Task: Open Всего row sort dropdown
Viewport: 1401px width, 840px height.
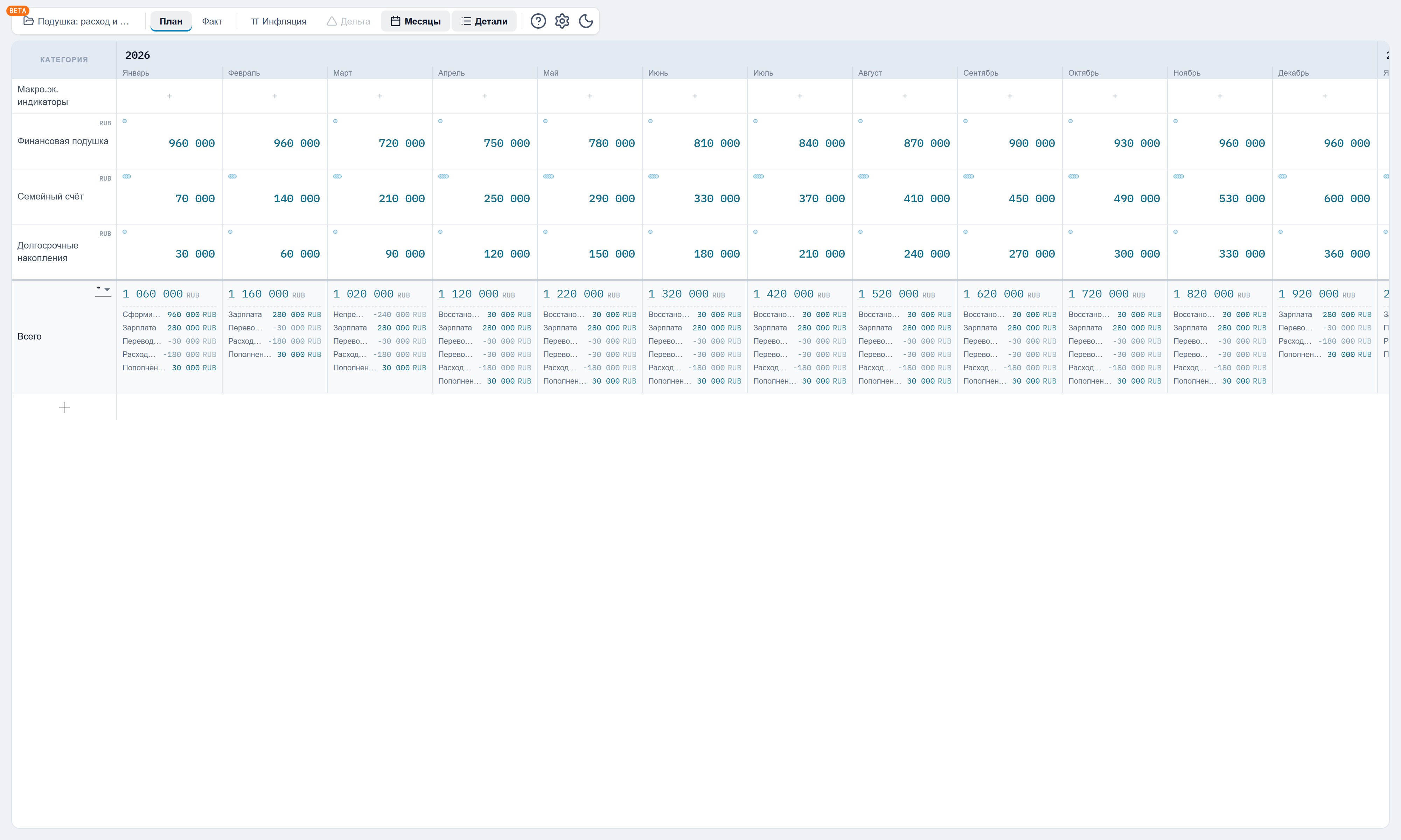Action: coord(103,290)
